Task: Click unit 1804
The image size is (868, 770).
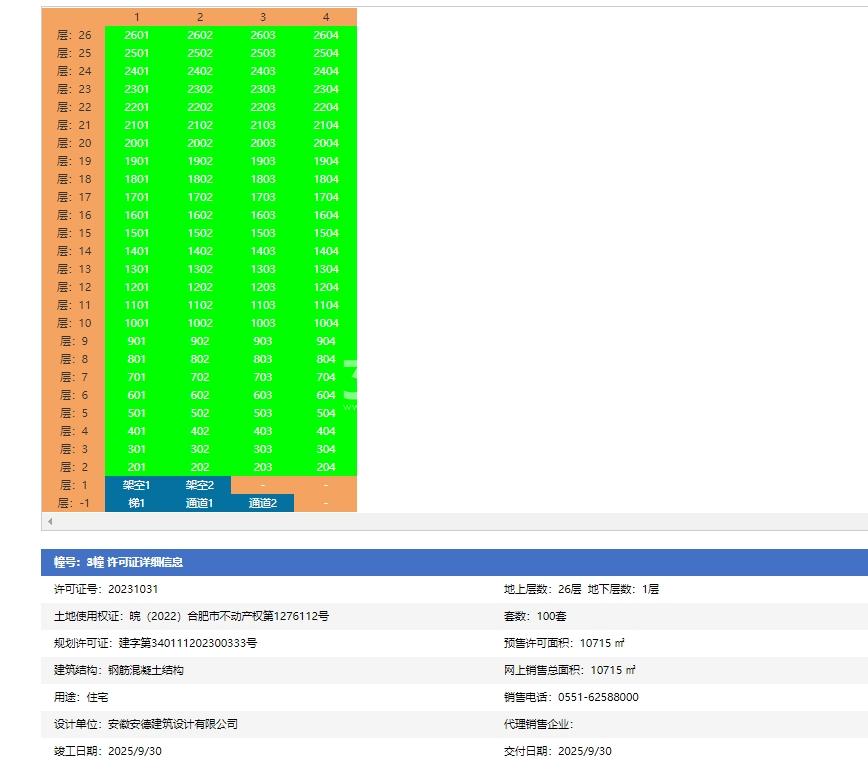Action: pyautogui.click(x=326, y=179)
